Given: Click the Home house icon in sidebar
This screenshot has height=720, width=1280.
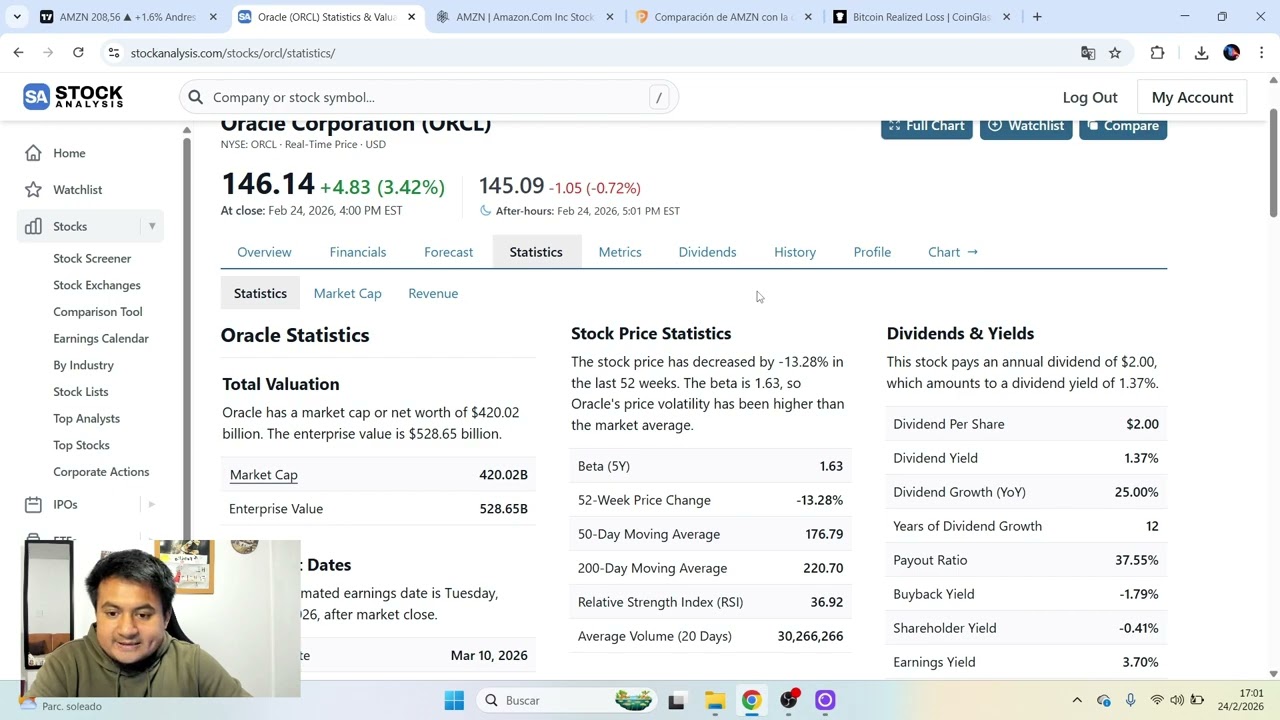Looking at the screenshot, I should click(x=33, y=153).
